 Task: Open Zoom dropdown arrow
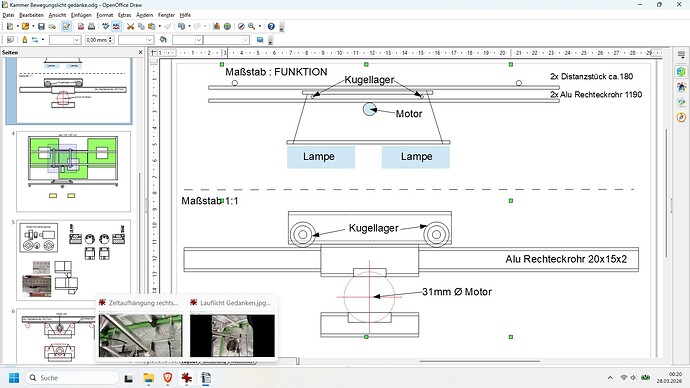click(x=260, y=26)
